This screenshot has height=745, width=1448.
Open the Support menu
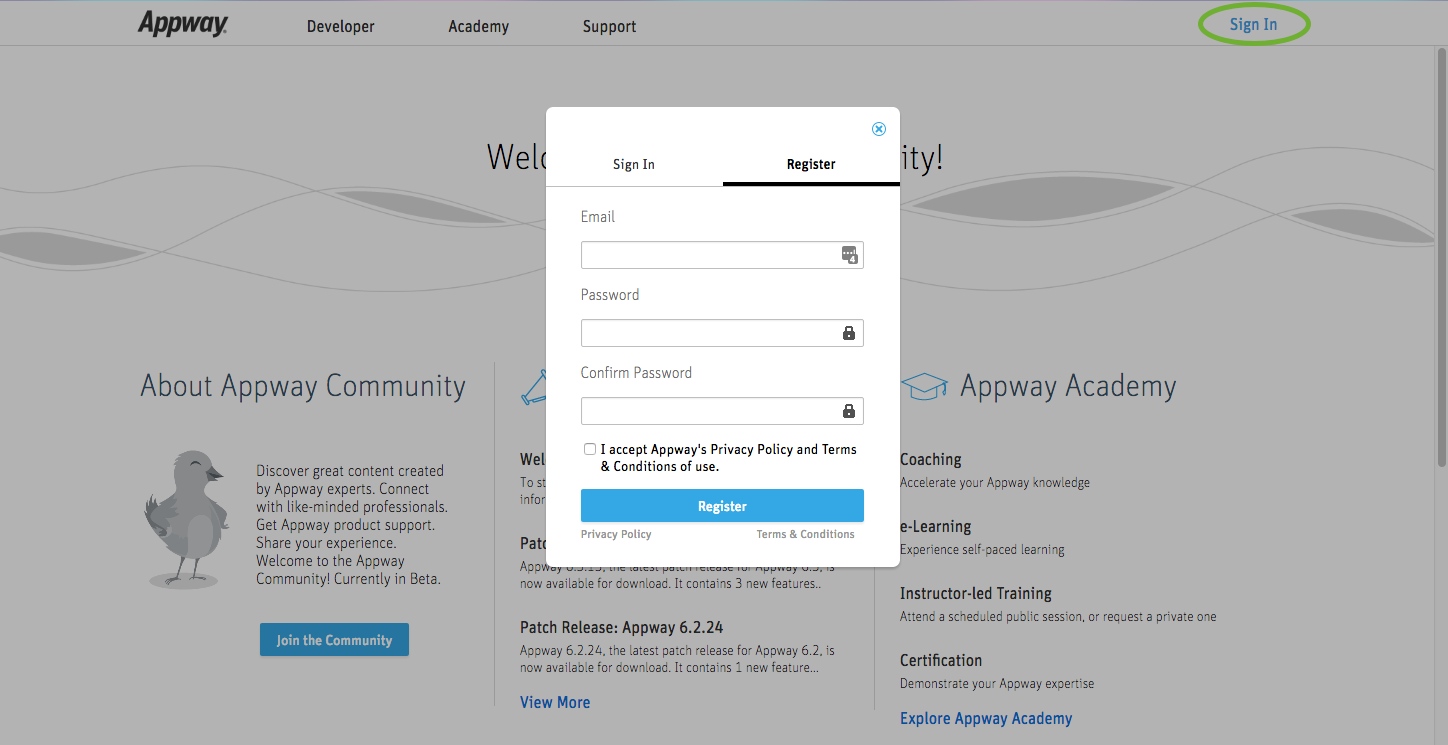[x=610, y=27]
